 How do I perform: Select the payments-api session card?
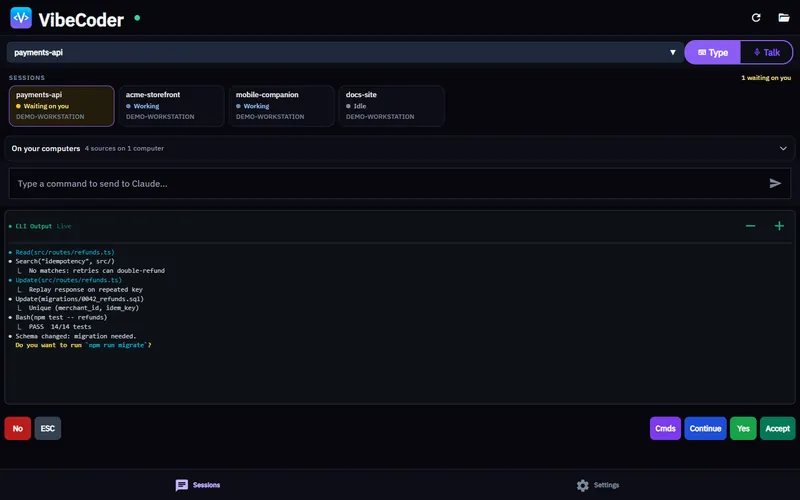point(62,106)
